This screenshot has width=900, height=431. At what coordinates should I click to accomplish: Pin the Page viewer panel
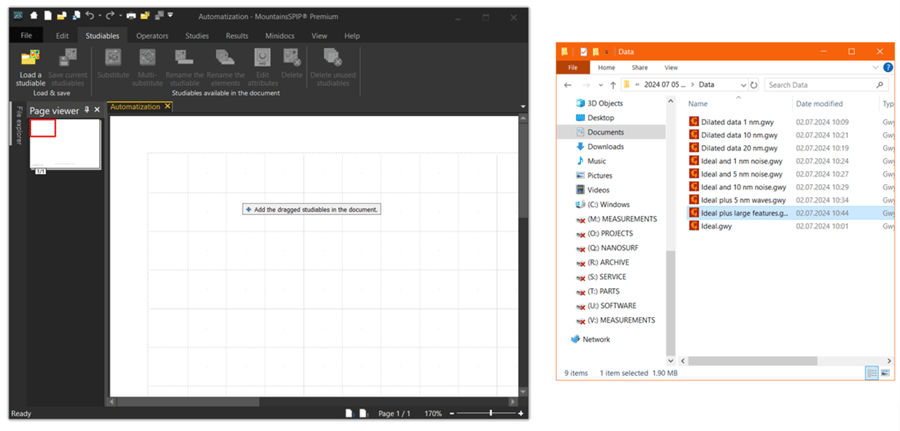point(87,110)
